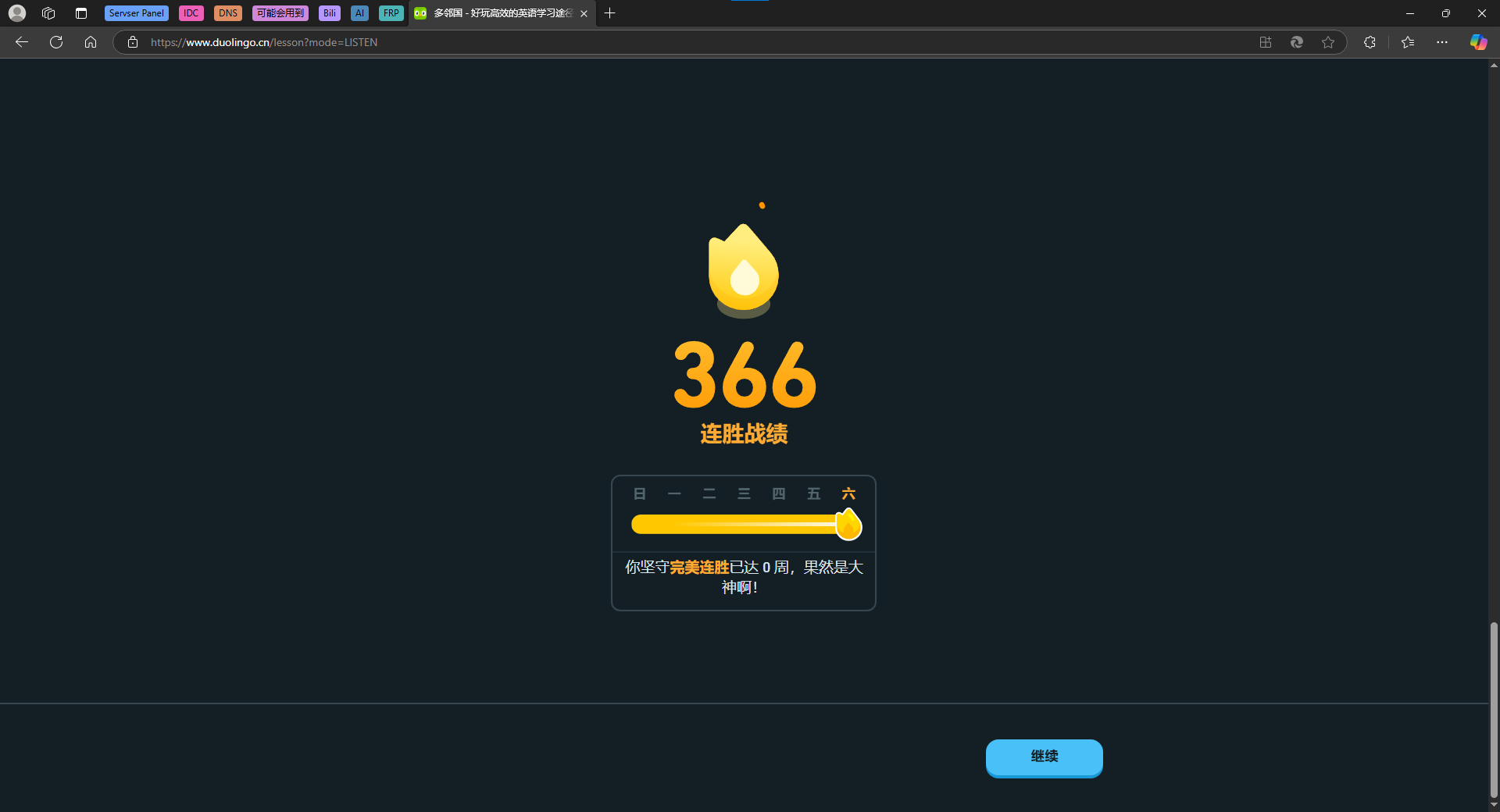This screenshot has width=1500, height=812.
Task: Open the favorites list panel
Action: [x=1408, y=42]
